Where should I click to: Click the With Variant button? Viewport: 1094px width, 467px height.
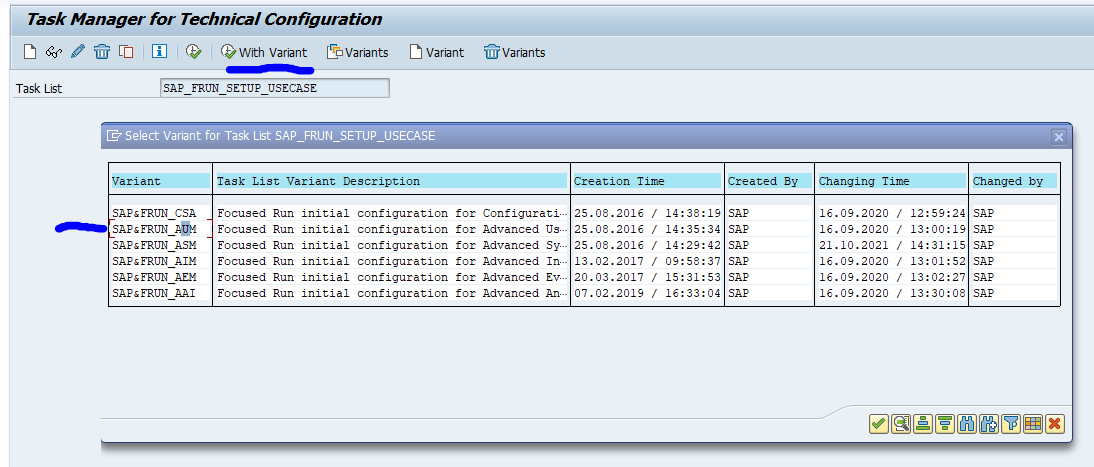pos(264,52)
